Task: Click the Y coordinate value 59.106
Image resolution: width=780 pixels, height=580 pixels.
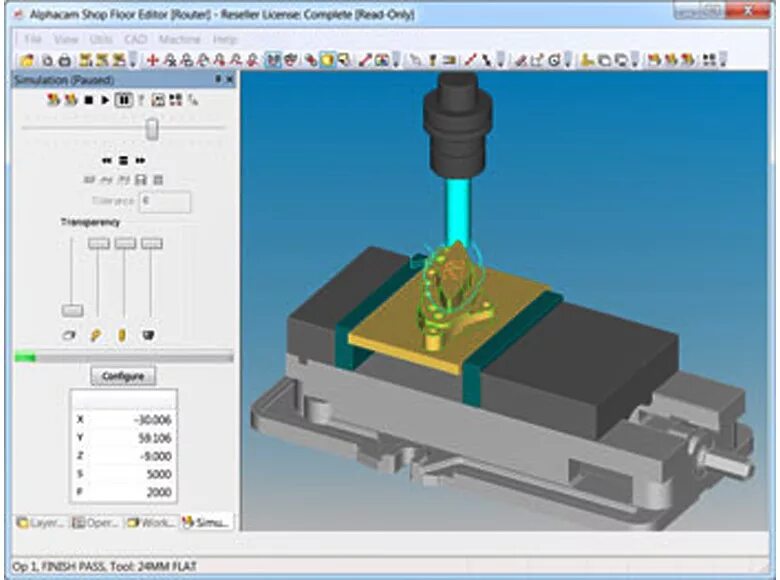Action: (155, 438)
